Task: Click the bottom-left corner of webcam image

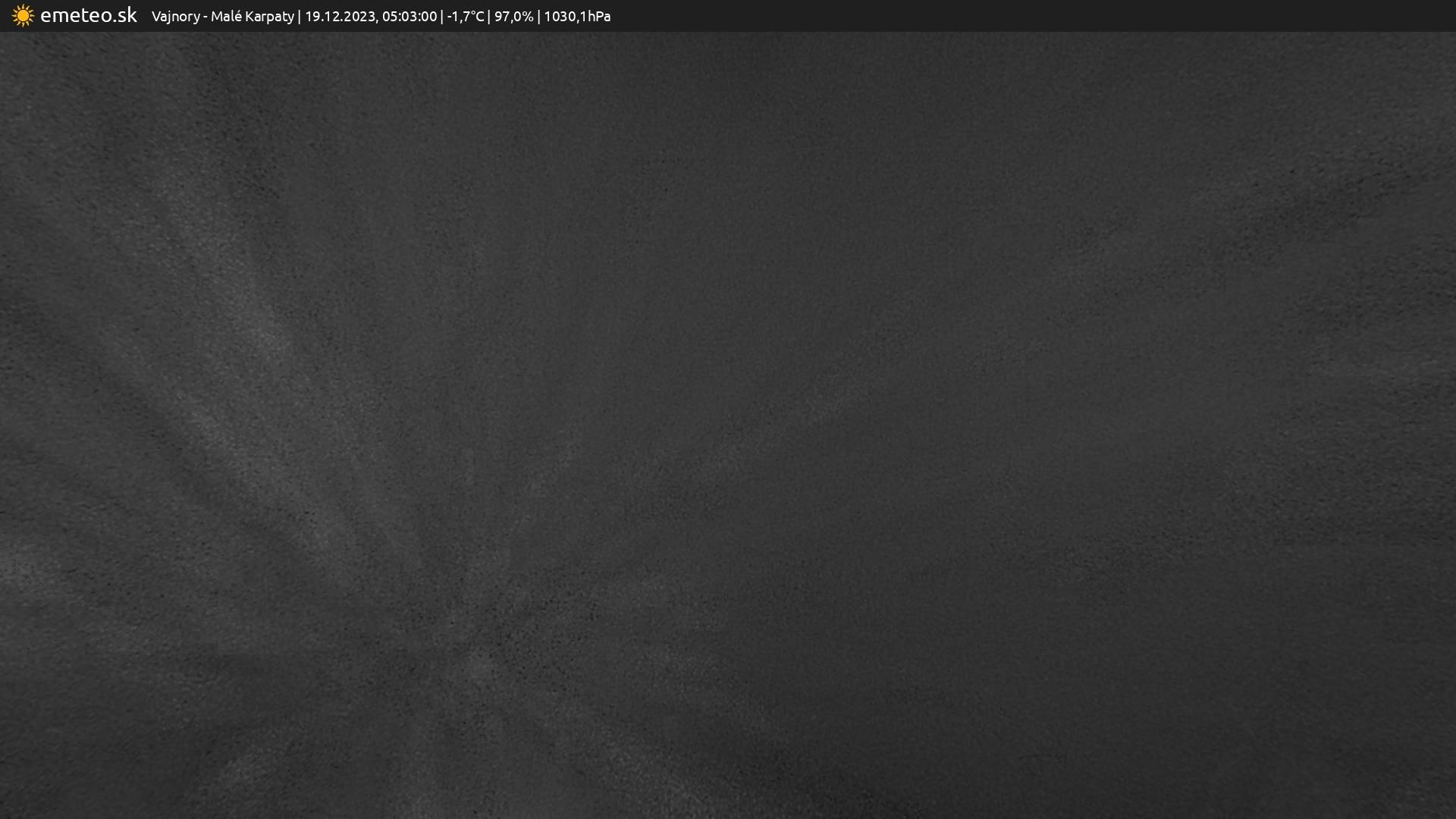Action: (x=6, y=811)
